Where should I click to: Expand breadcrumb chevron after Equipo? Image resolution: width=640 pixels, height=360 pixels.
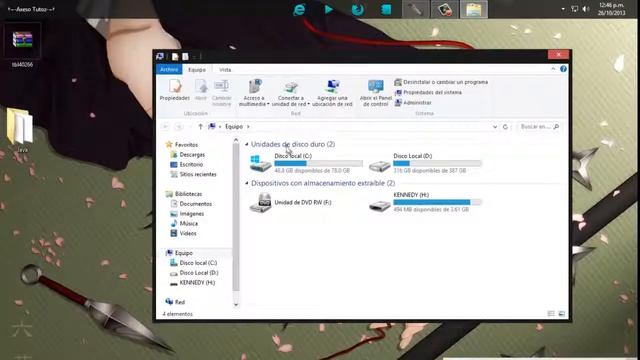[248, 127]
